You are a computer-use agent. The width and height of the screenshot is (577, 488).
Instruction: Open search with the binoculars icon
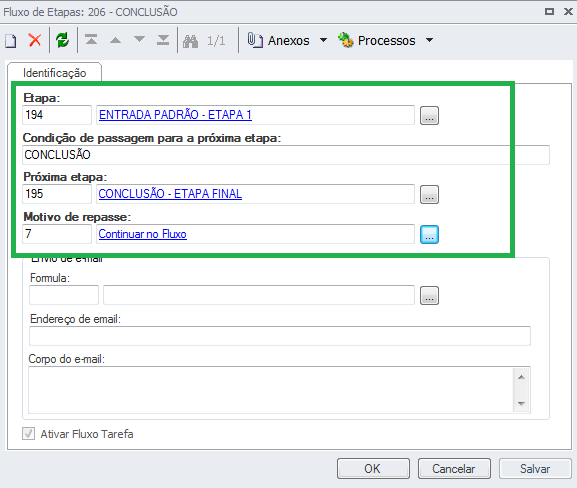tap(191, 41)
